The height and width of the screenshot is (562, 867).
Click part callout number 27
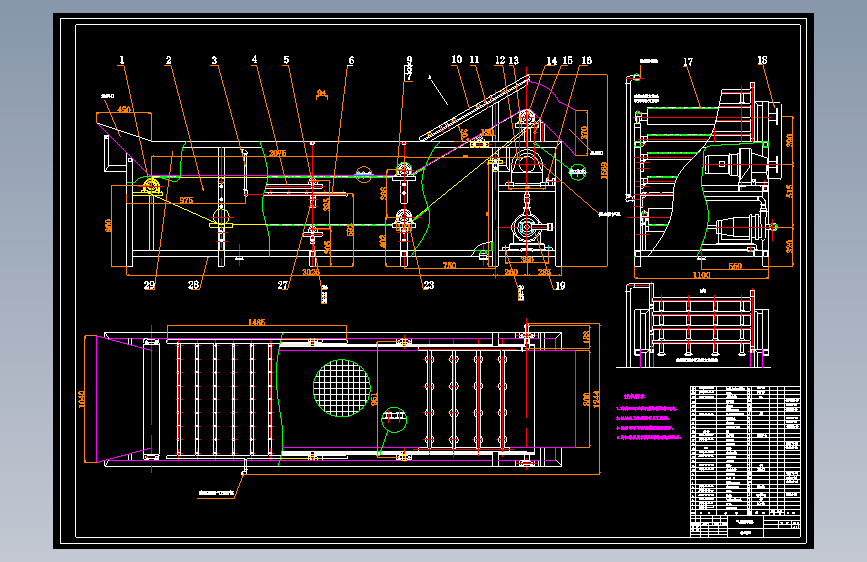tap(283, 285)
